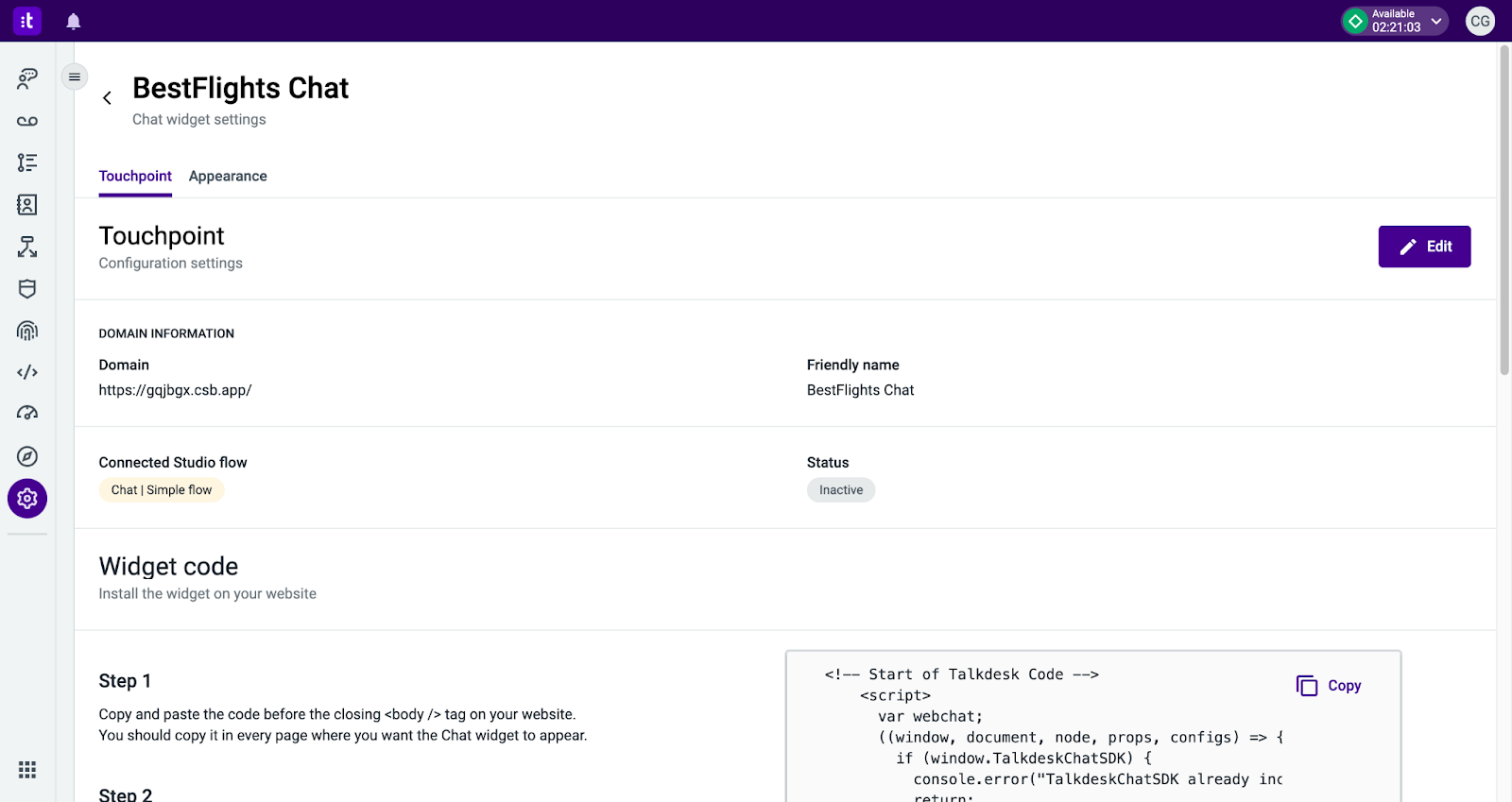The image size is (1512, 802).
Task: Click the Copy label in widget code
Action: pyautogui.click(x=1344, y=686)
